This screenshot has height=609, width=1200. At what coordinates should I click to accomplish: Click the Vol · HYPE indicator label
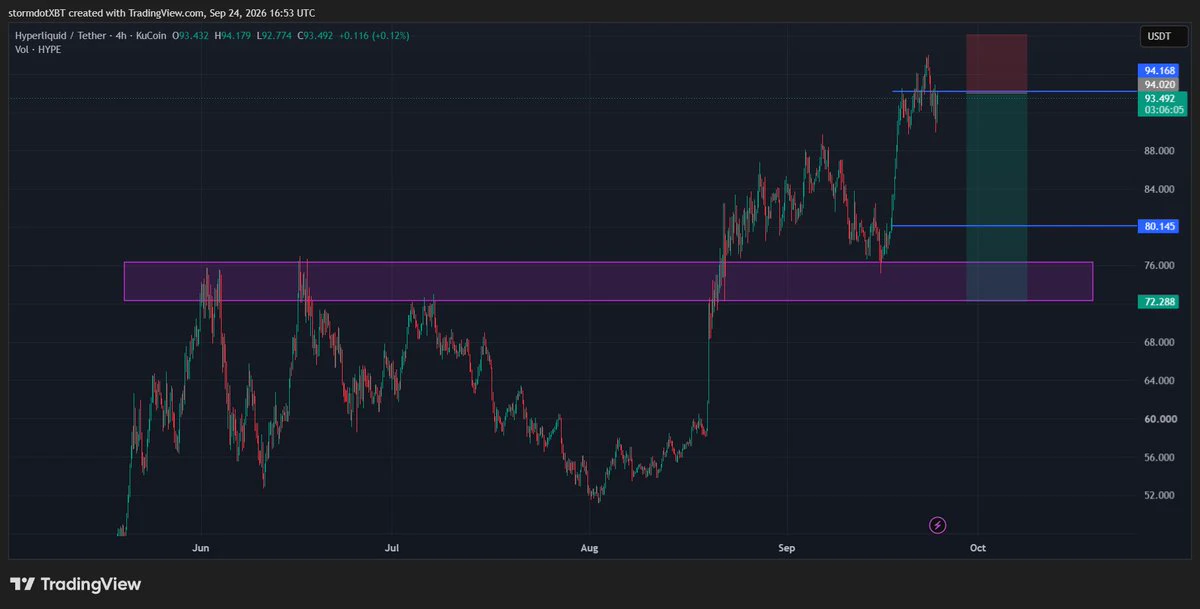click(x=37, y=49)
